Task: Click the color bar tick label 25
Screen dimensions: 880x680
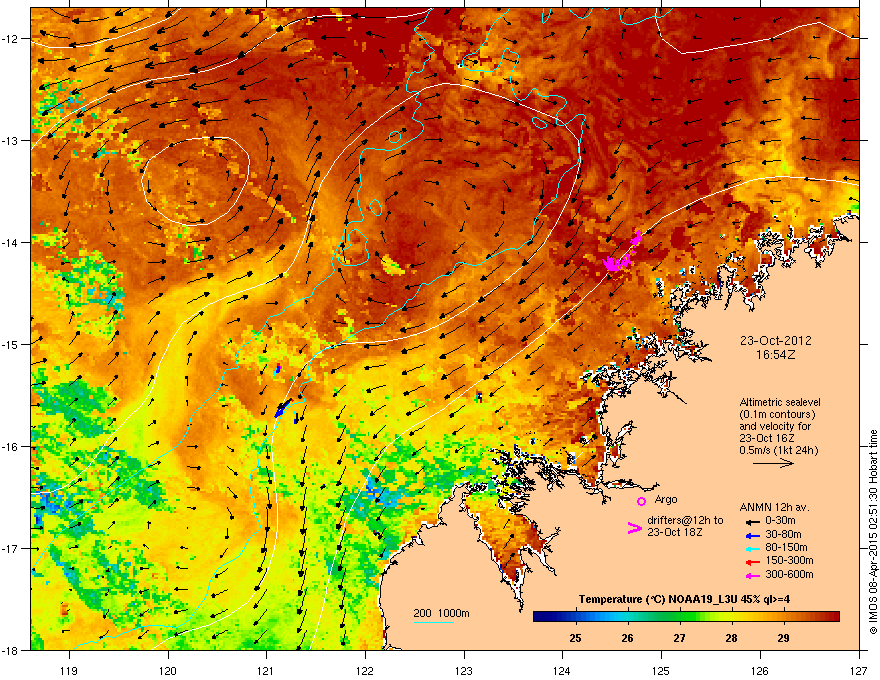Action: click(x=575, y=638)
